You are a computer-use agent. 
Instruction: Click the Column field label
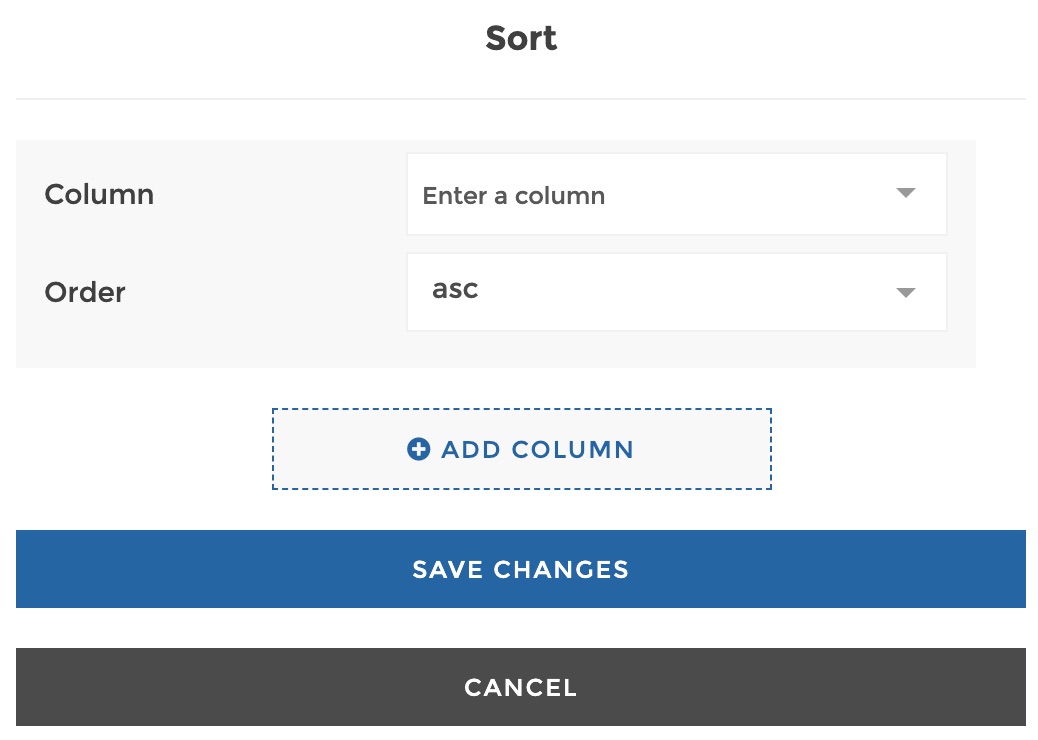(99, 195)
